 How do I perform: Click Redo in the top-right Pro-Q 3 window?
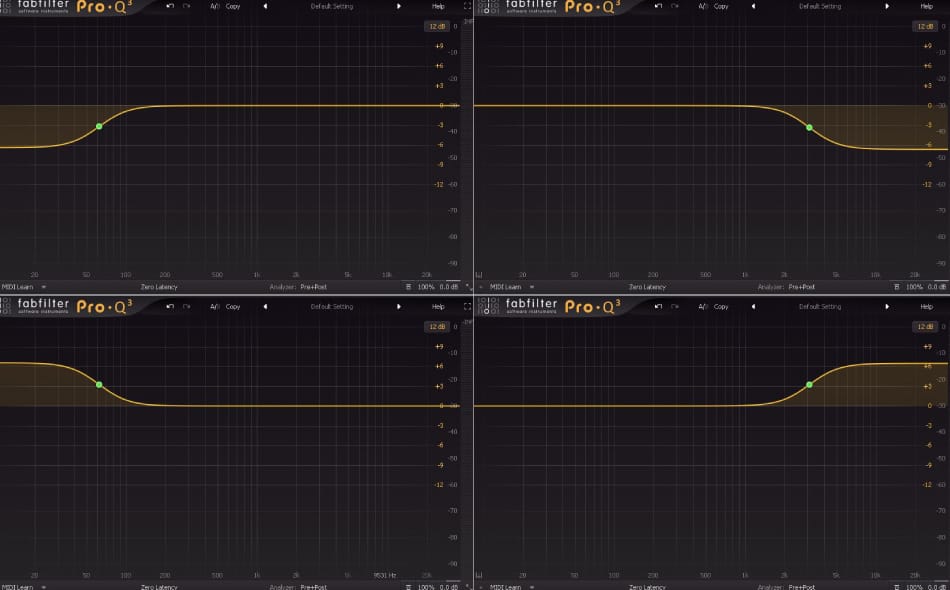[675, 6]
